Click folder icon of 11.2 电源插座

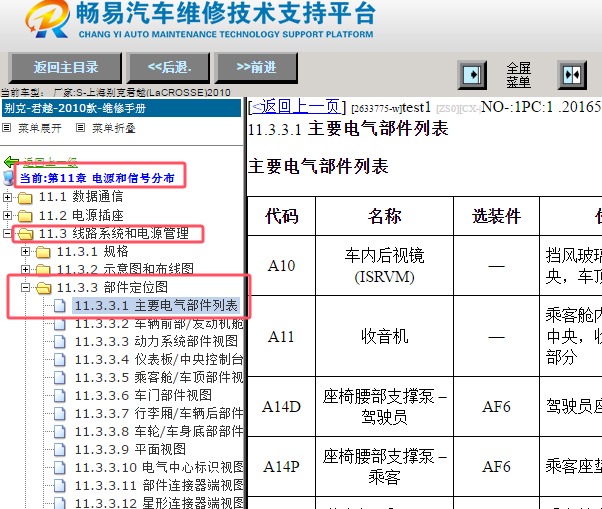(25, 216)
